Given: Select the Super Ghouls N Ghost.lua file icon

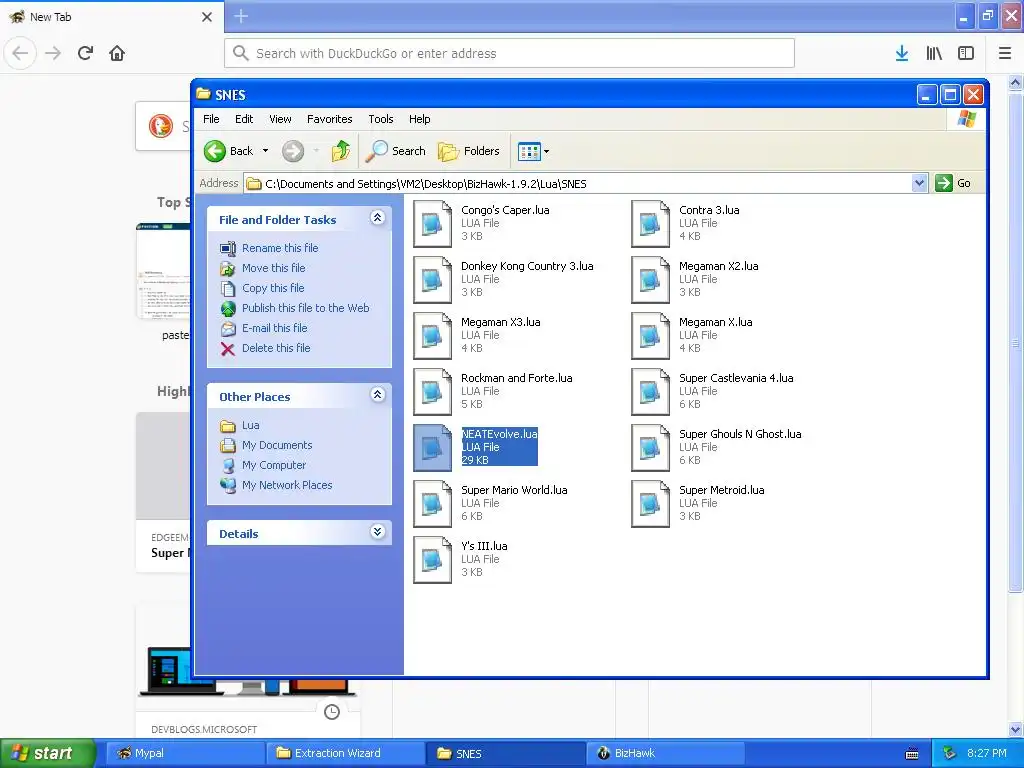Looking at the screenshot, I should pos(650,448).
